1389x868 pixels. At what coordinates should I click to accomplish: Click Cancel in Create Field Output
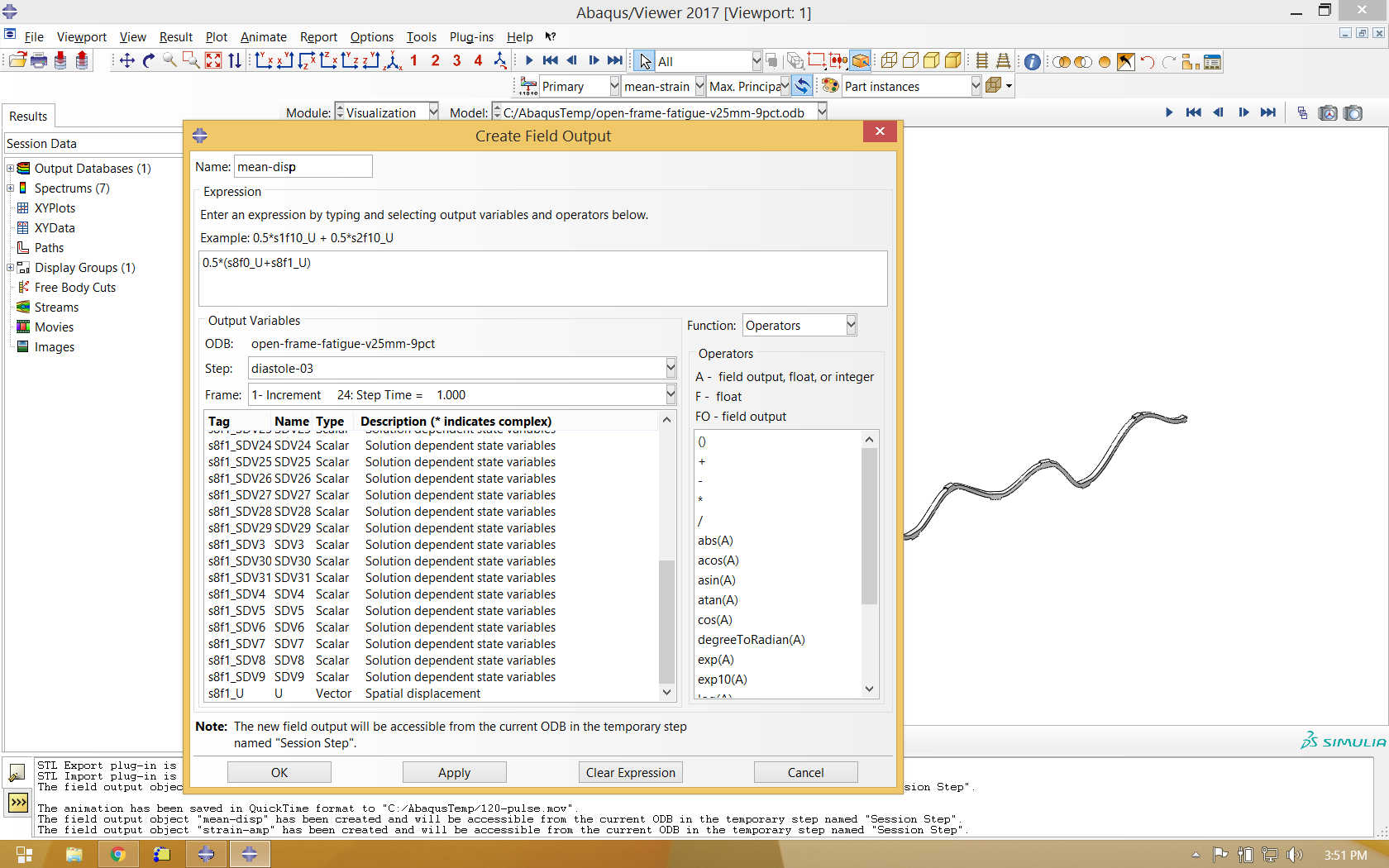(806, 772)
